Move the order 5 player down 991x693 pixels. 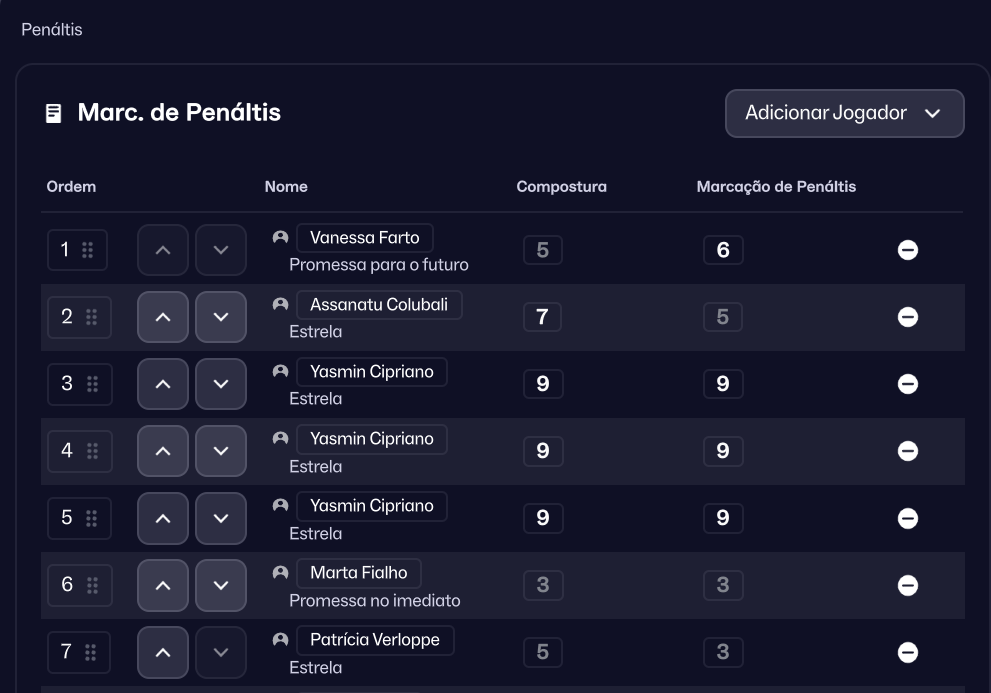pos(221,518)
